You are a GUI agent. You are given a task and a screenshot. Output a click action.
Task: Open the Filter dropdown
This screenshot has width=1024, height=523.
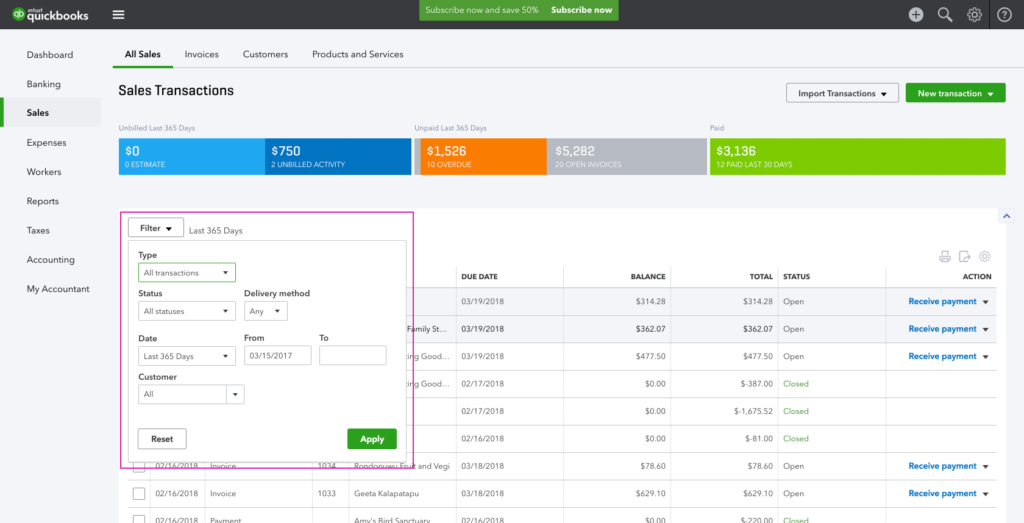[156, 229]
